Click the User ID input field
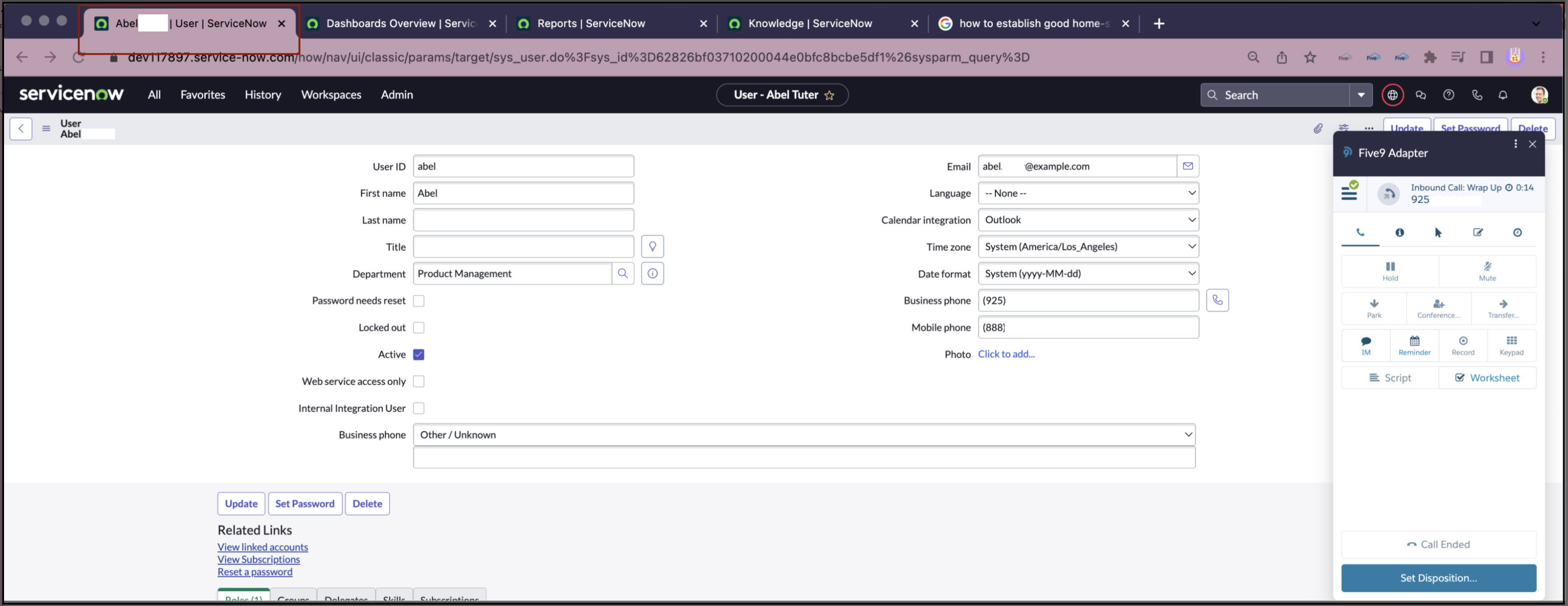This screenshot has height=606, width=1568. [x=523, y=166]
